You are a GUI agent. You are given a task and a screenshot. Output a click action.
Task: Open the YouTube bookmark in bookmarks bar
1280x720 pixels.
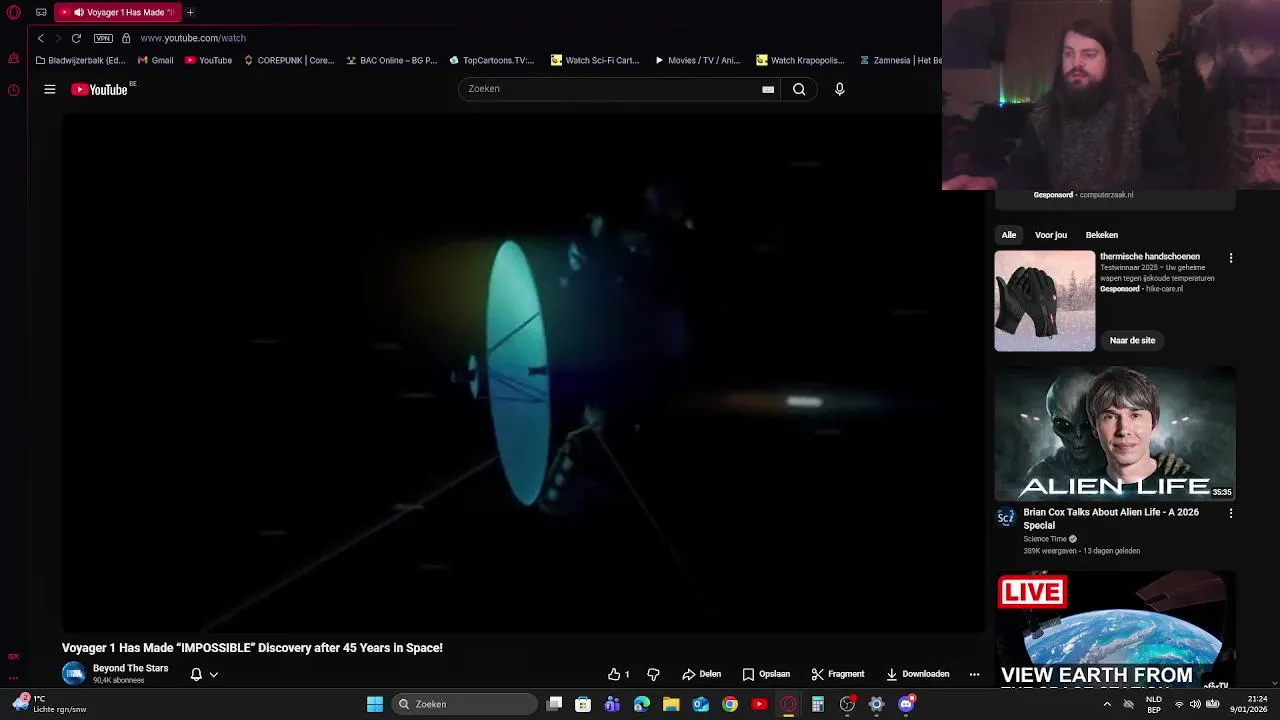(x=208, y=60)
